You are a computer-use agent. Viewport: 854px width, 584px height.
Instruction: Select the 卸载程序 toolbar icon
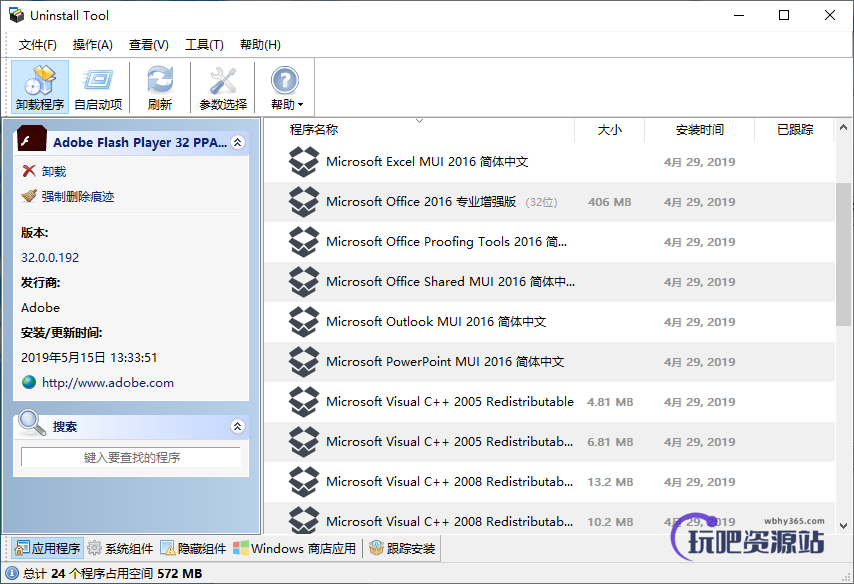click(x=40, y=87)
